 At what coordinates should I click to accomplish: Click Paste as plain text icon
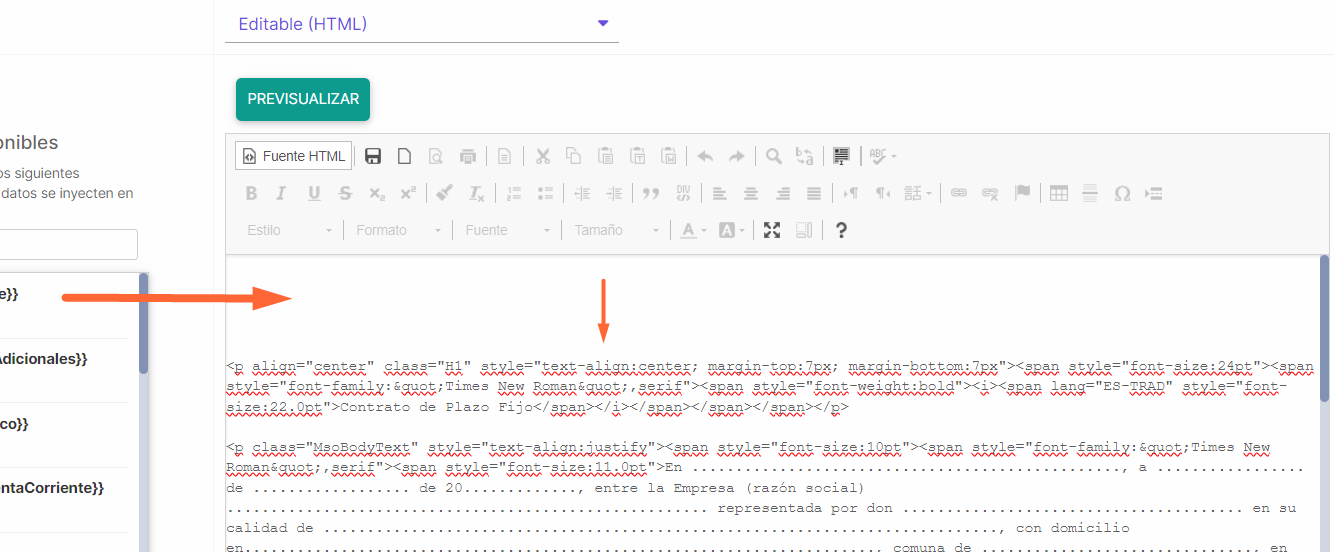pos(637,156)
